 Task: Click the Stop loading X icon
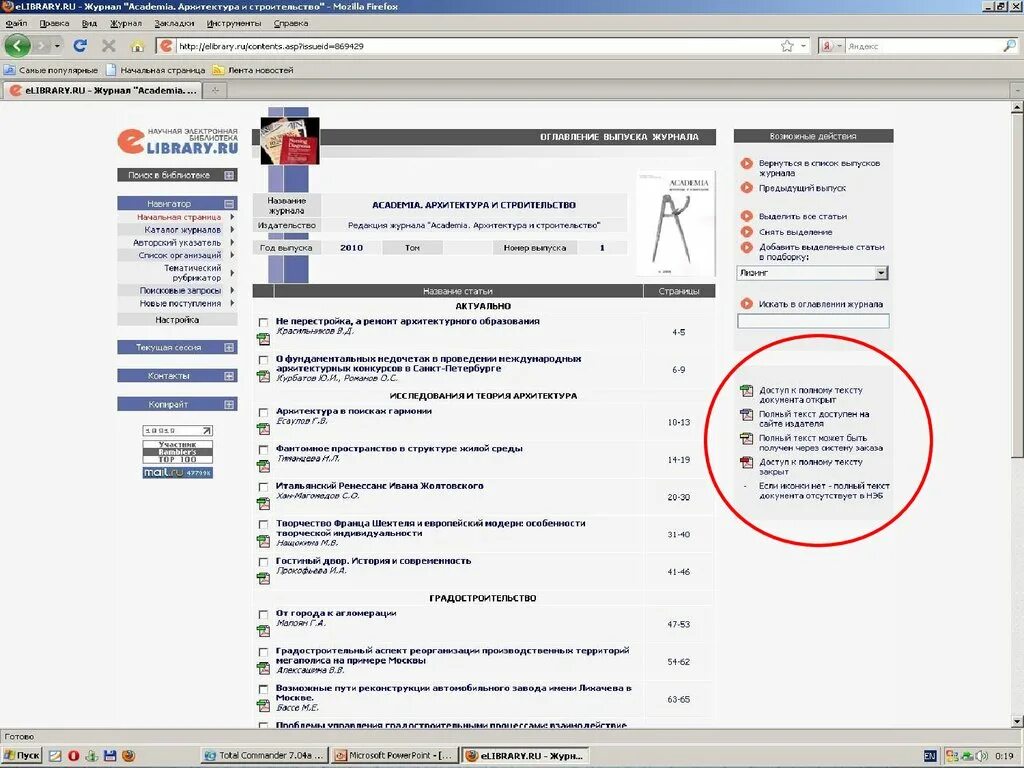pos(108,46)
